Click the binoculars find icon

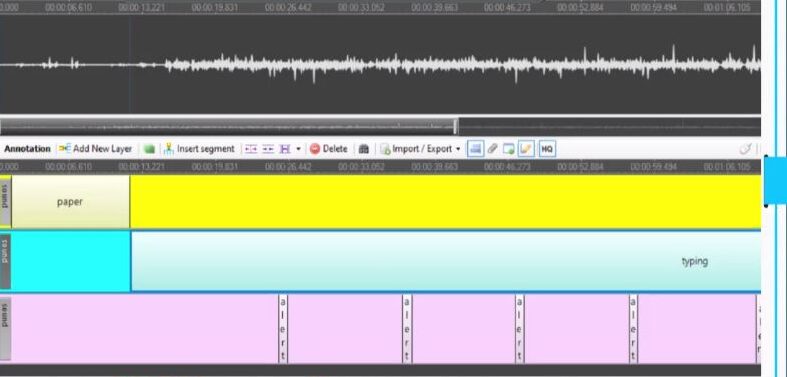[x=364, y=149]
